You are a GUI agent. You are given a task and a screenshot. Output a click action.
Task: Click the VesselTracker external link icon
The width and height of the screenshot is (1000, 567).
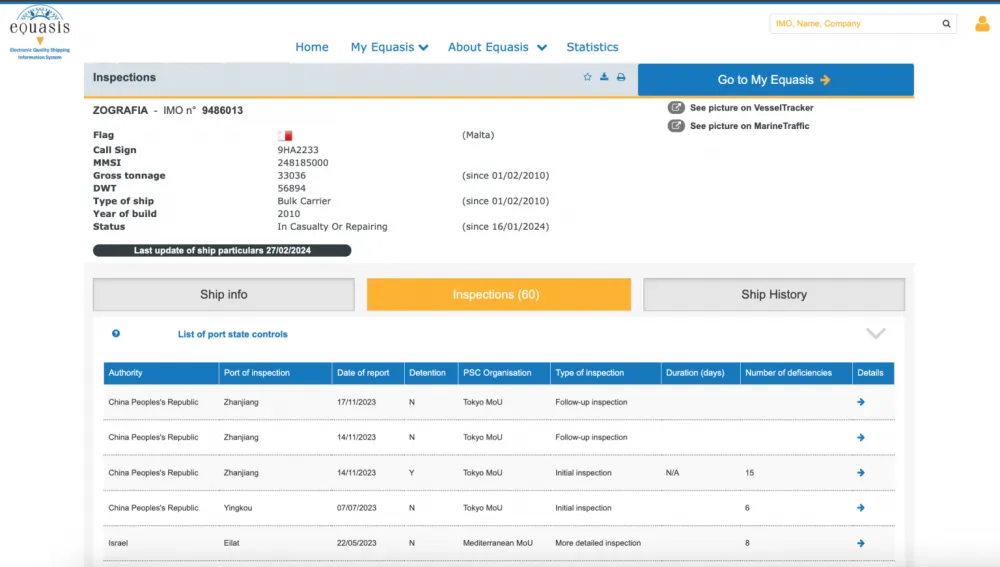pyautogui.click(x=676, y=107)
